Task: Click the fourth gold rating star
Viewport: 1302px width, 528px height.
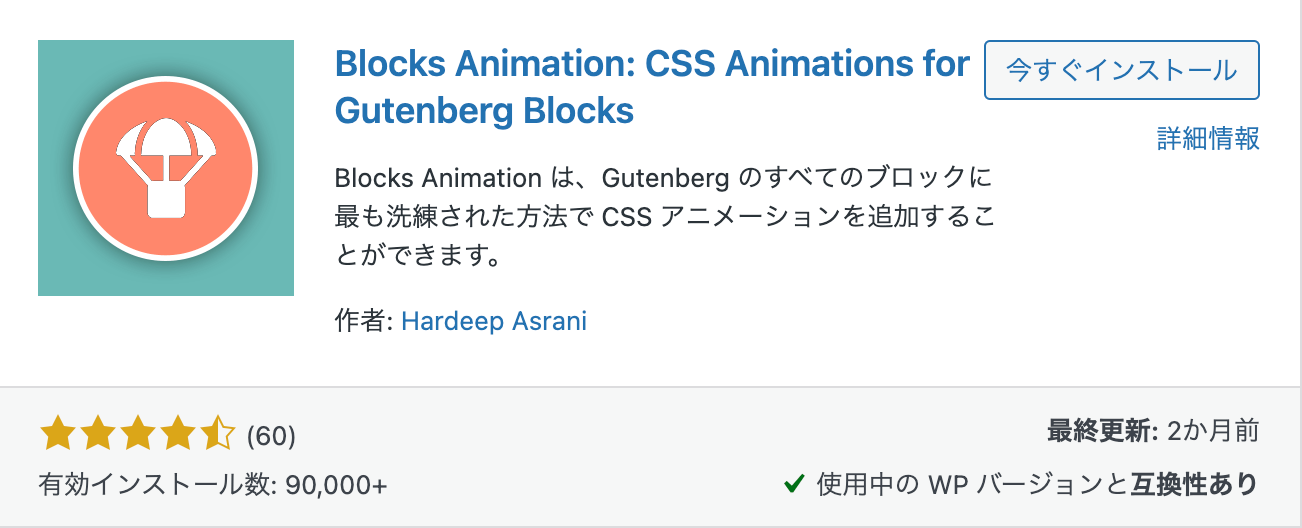Action: [177, 435]
